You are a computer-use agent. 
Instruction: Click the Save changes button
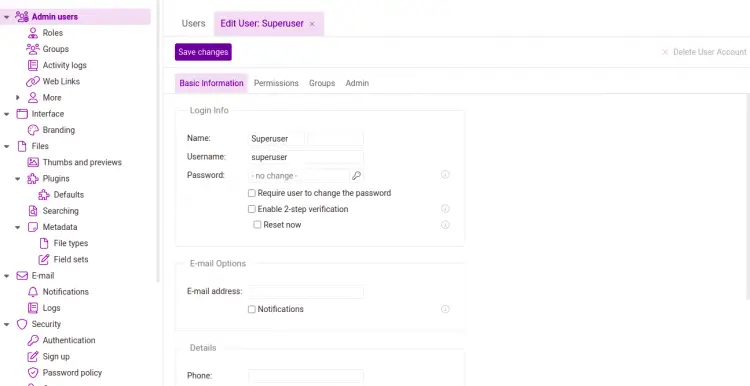pyautogui.click(x=203, y=52)
